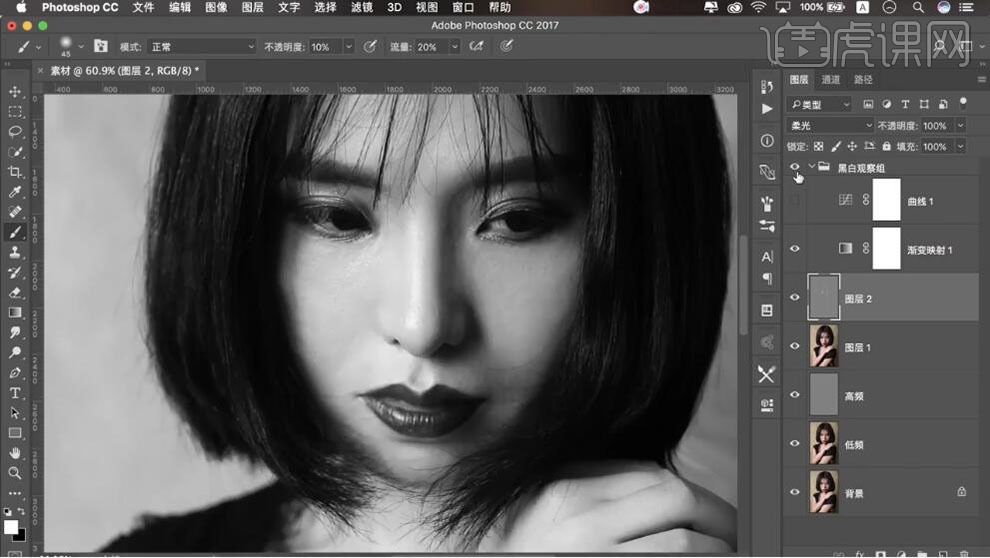Select the Crop tool
Screen dimensions: 990x558
click(15, 172)
